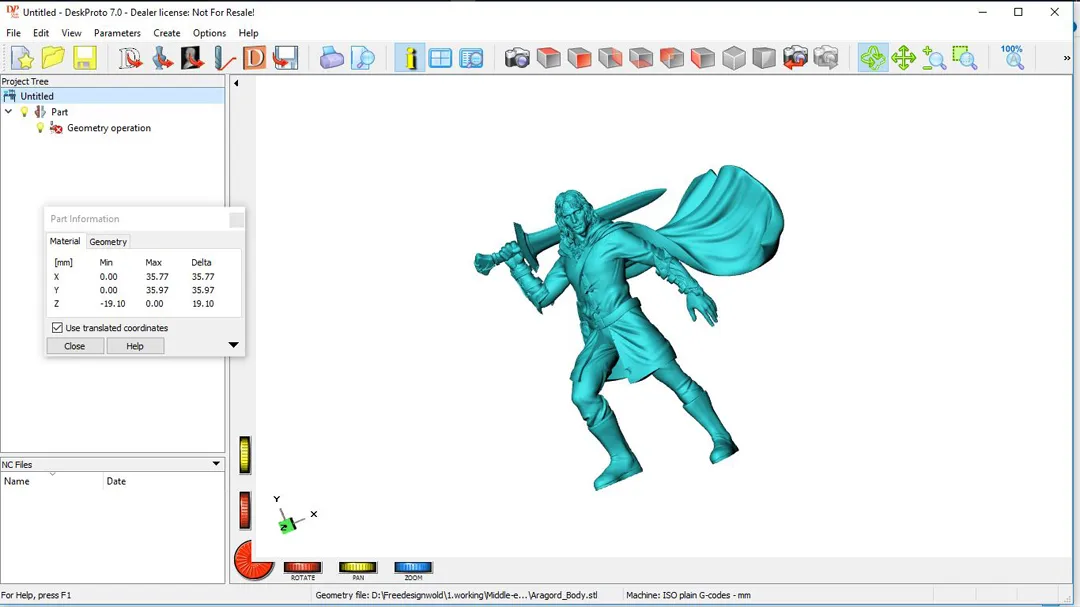1080x607 pixels.
Task: Click the green XYZ orientation cube indicator
Action: click(288, 526)
